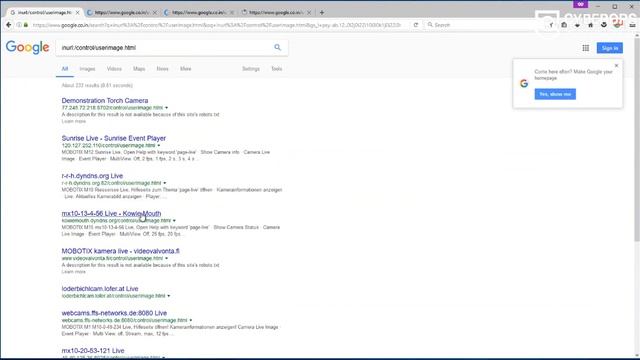Viewport: 640px width, 360px height.
Task: Click the bookmarks library icon in toolbar
Action: click(x=564, y=25)
